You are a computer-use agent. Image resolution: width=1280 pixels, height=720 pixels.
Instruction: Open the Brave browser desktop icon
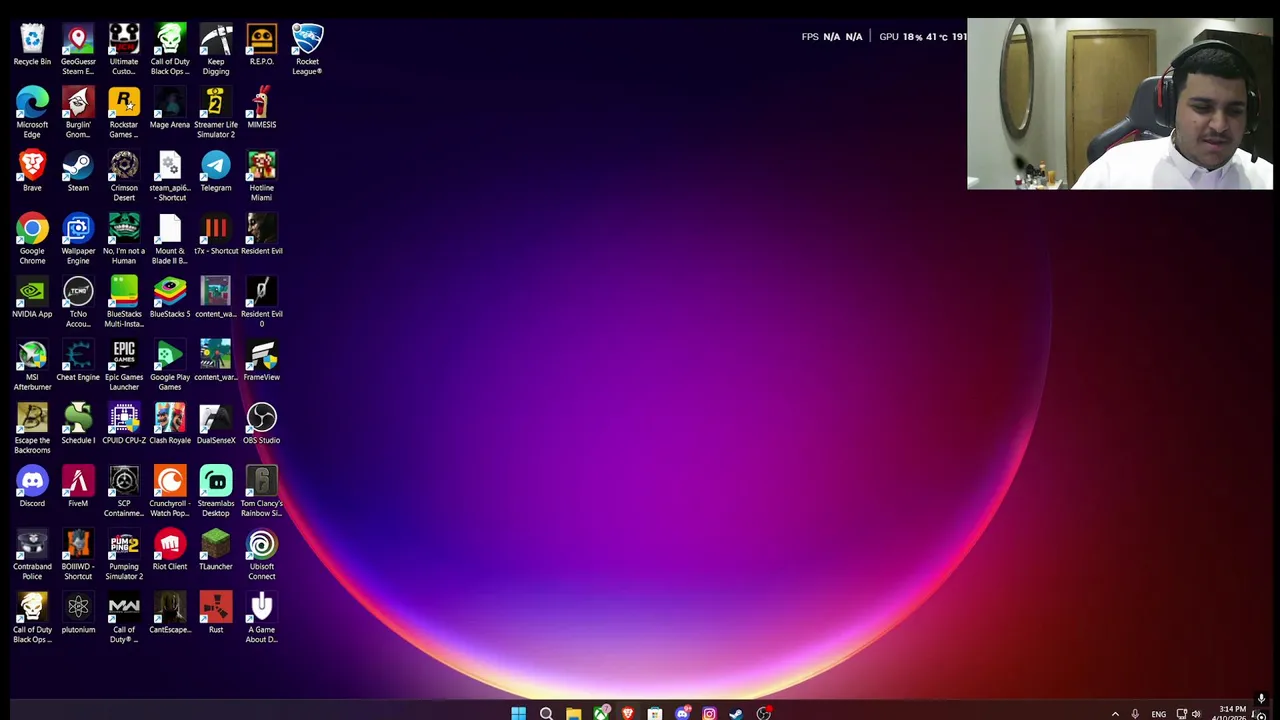coord(32,172)
